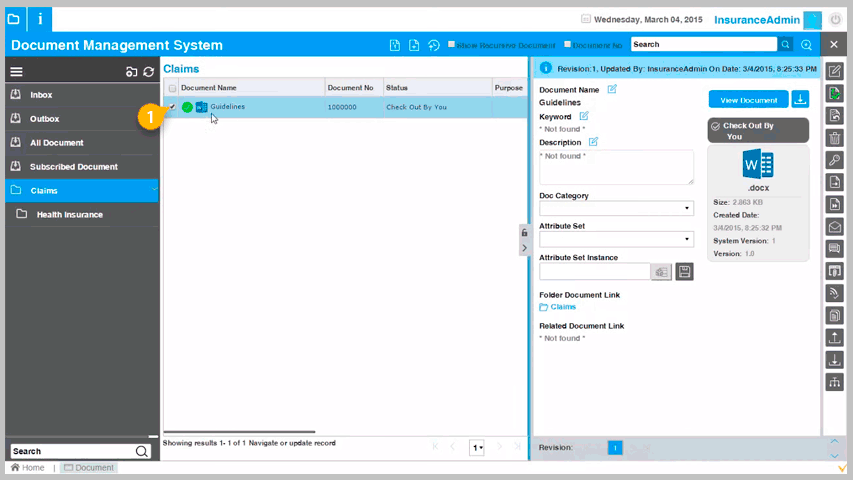The width and height of the screenshot is (853, 480).
Task: Click the power logout icon
Action: [835, 20]
